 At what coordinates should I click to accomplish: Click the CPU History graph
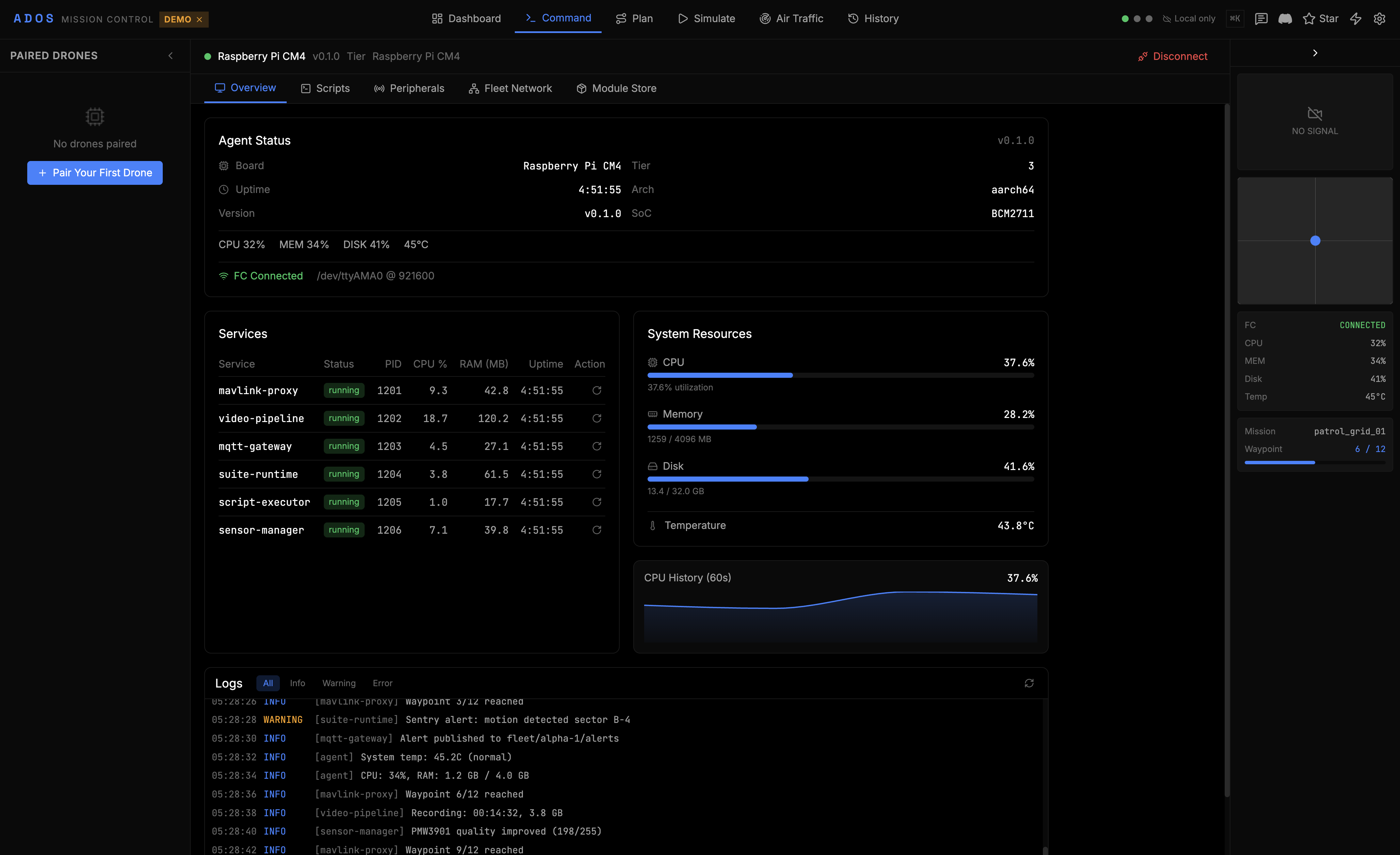840,617
